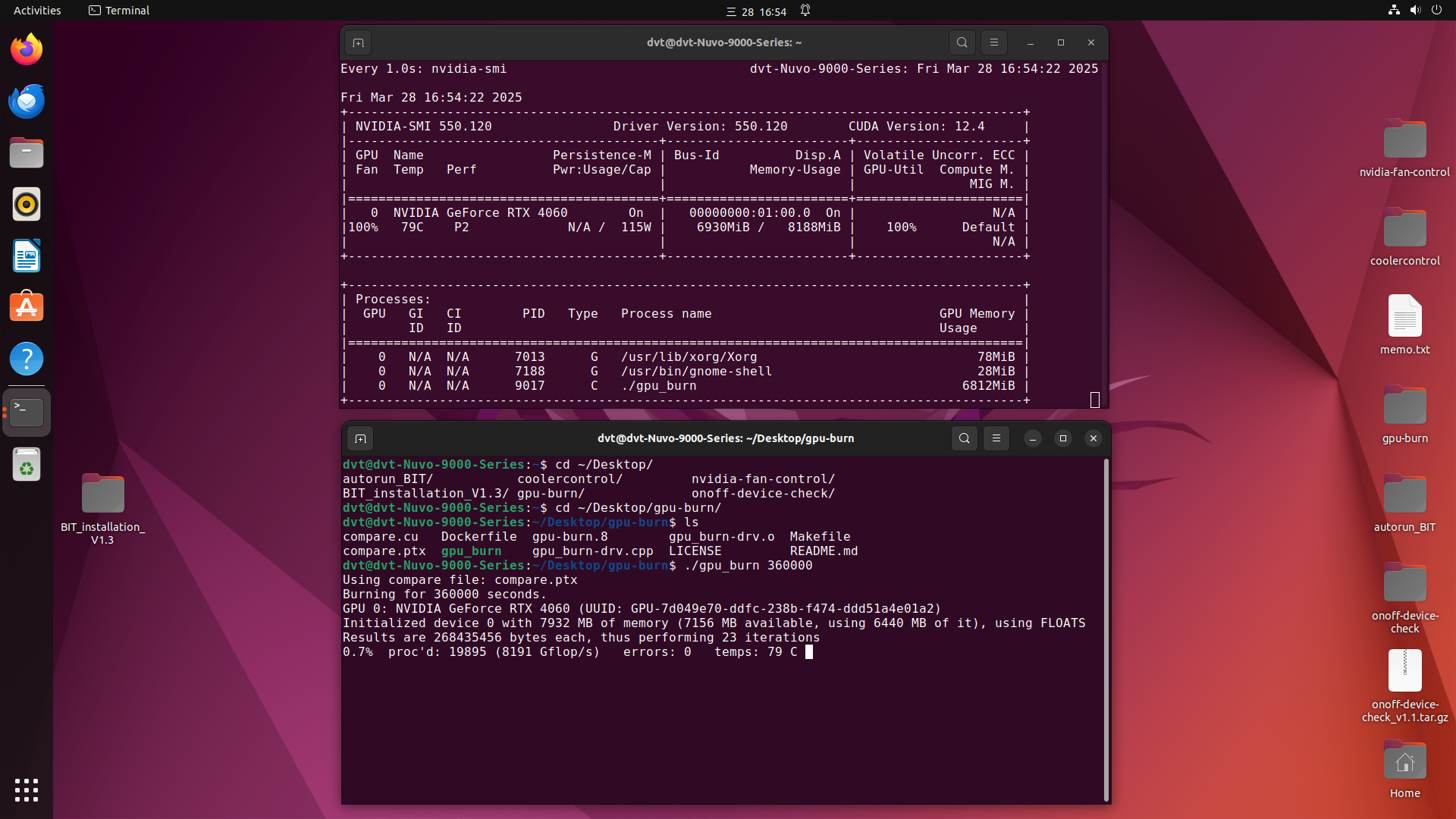Viewport: 1456px width, 819px height.
Task: Open search in the gpu-burn terminal window
Action: [964, 438]
